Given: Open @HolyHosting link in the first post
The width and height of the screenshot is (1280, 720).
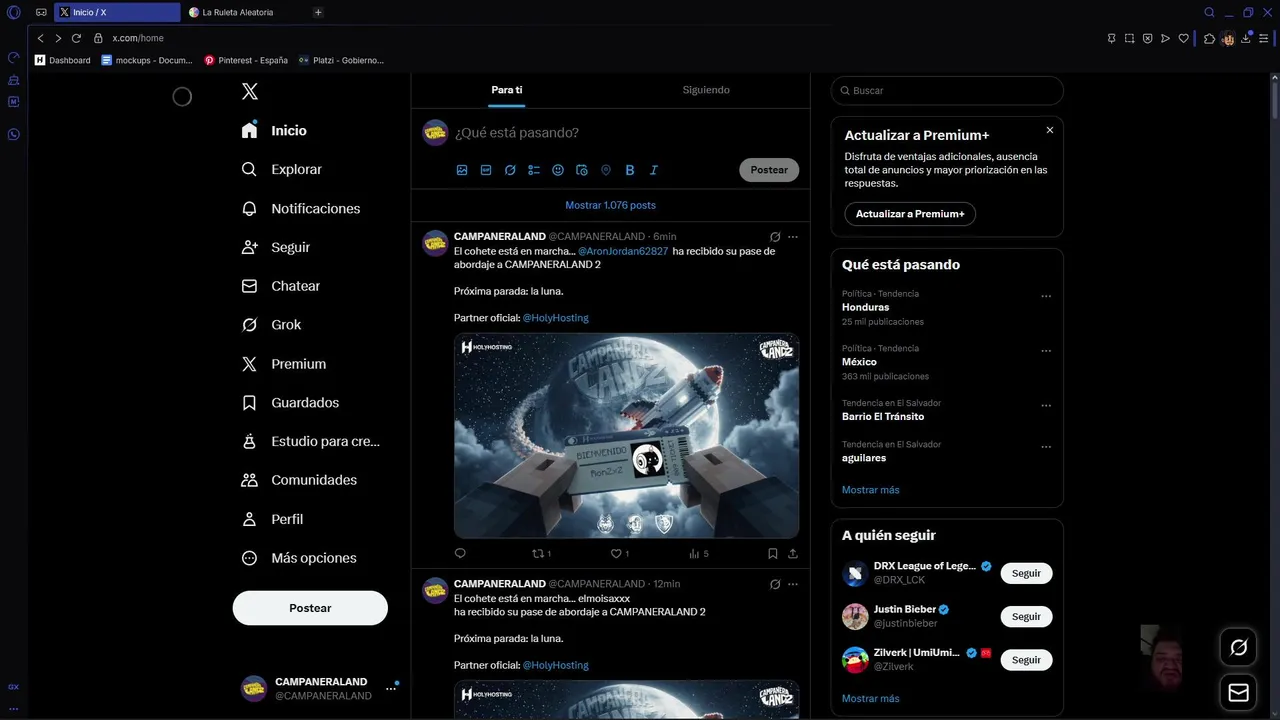Looking at the screenshot, I should tap(555, 318).
